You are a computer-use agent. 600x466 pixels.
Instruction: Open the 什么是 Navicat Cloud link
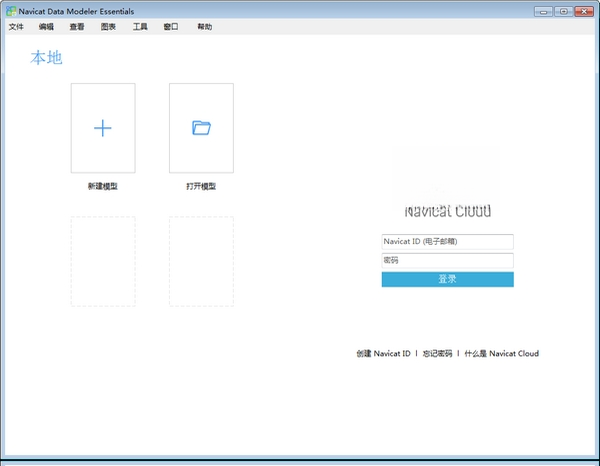502,354
